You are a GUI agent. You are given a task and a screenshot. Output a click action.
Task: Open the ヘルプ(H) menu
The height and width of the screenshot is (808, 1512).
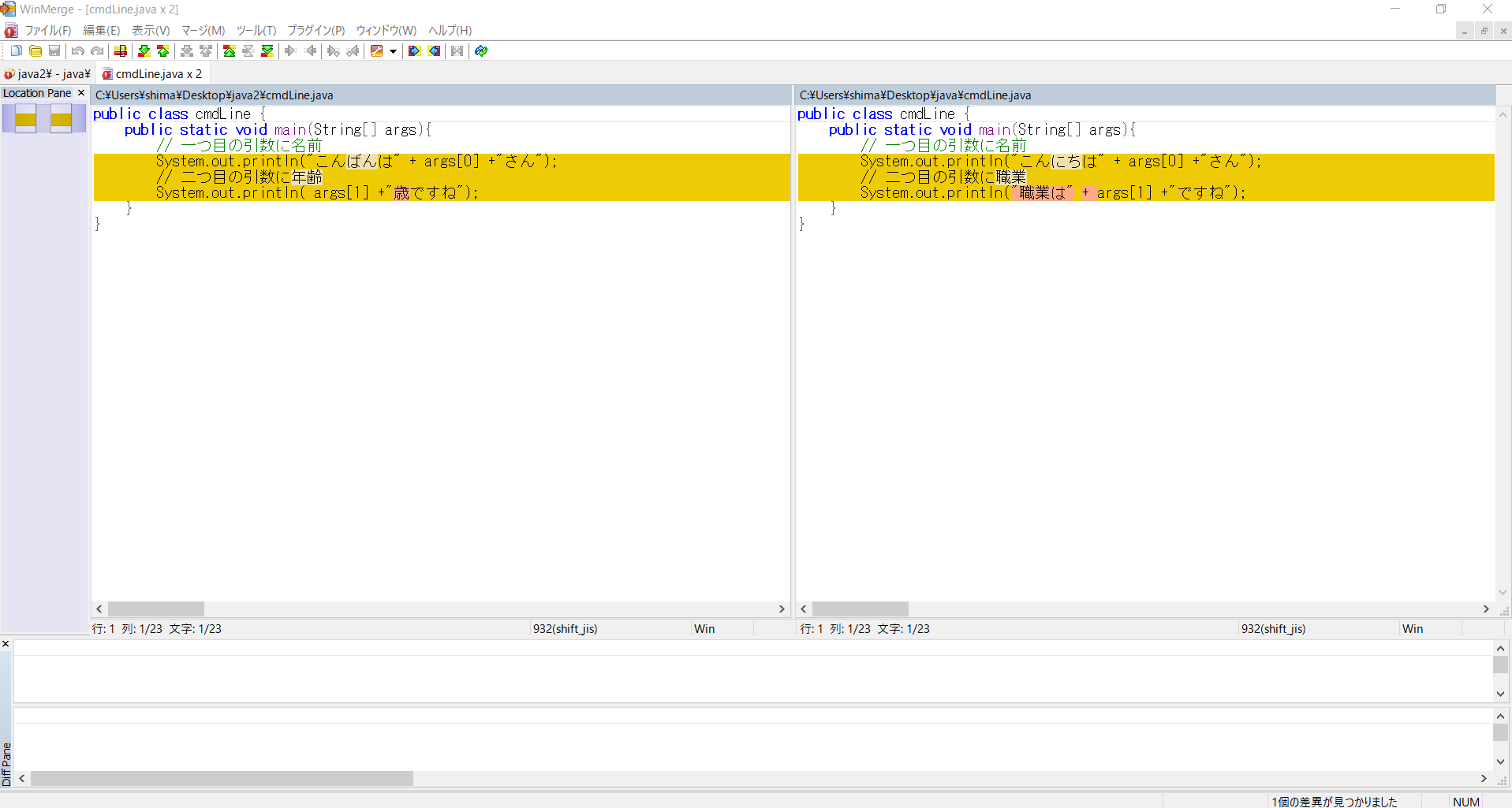point(450,31)
